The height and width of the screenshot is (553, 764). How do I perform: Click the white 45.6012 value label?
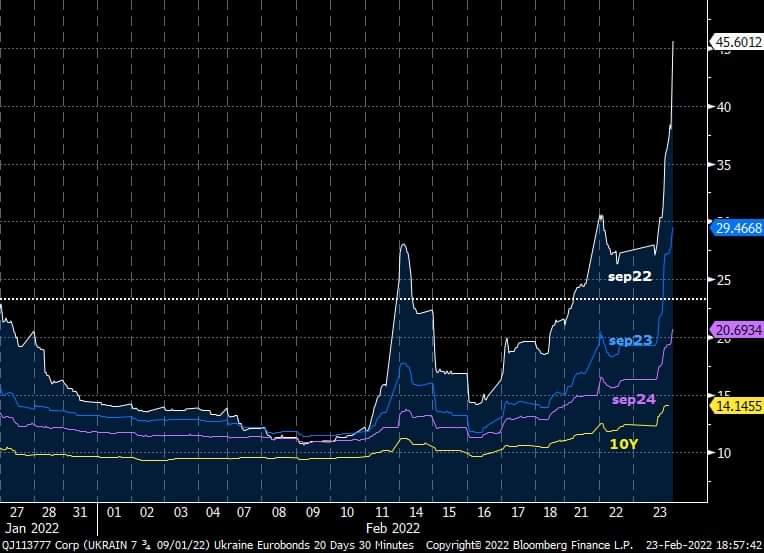click(x=738, y=42)
